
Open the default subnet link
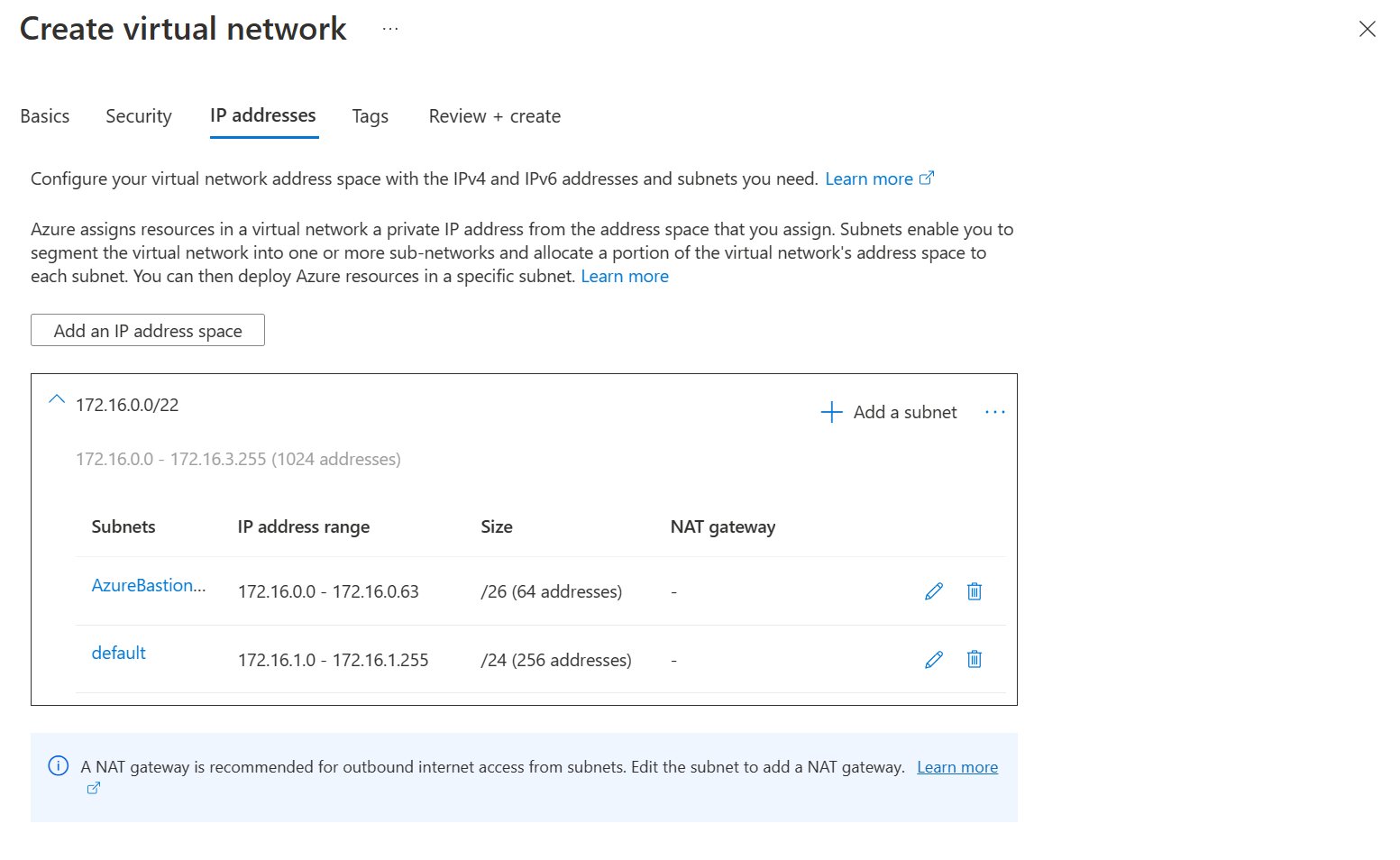click(119, 654)
